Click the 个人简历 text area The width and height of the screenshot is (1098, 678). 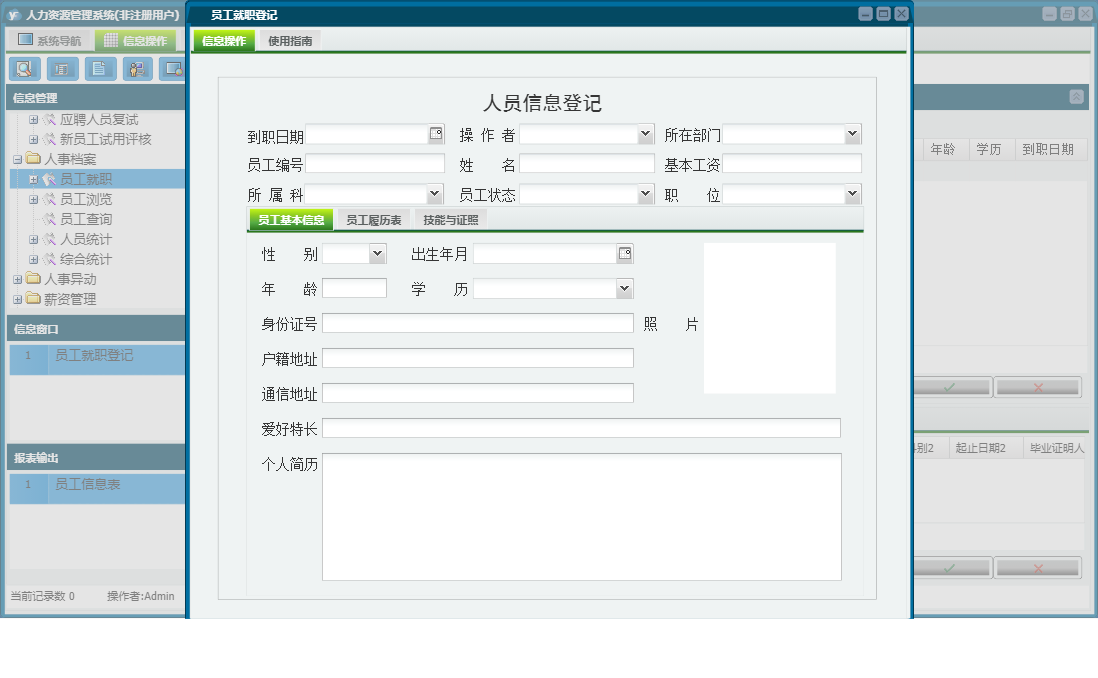(580, 515)
